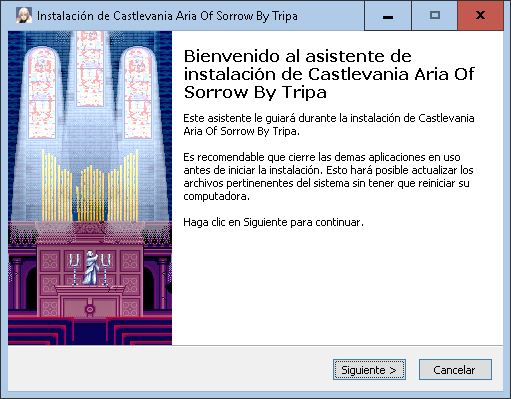This screenshot has width=511, height=399.
Task: Click the paragraph starting 'Este asistente le guiará'
Action: click(x=329, y=124)
